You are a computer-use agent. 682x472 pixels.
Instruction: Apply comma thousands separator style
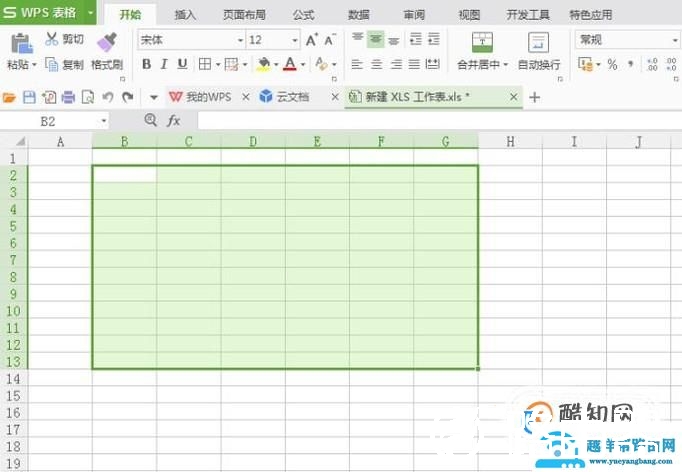pos(631,64)
